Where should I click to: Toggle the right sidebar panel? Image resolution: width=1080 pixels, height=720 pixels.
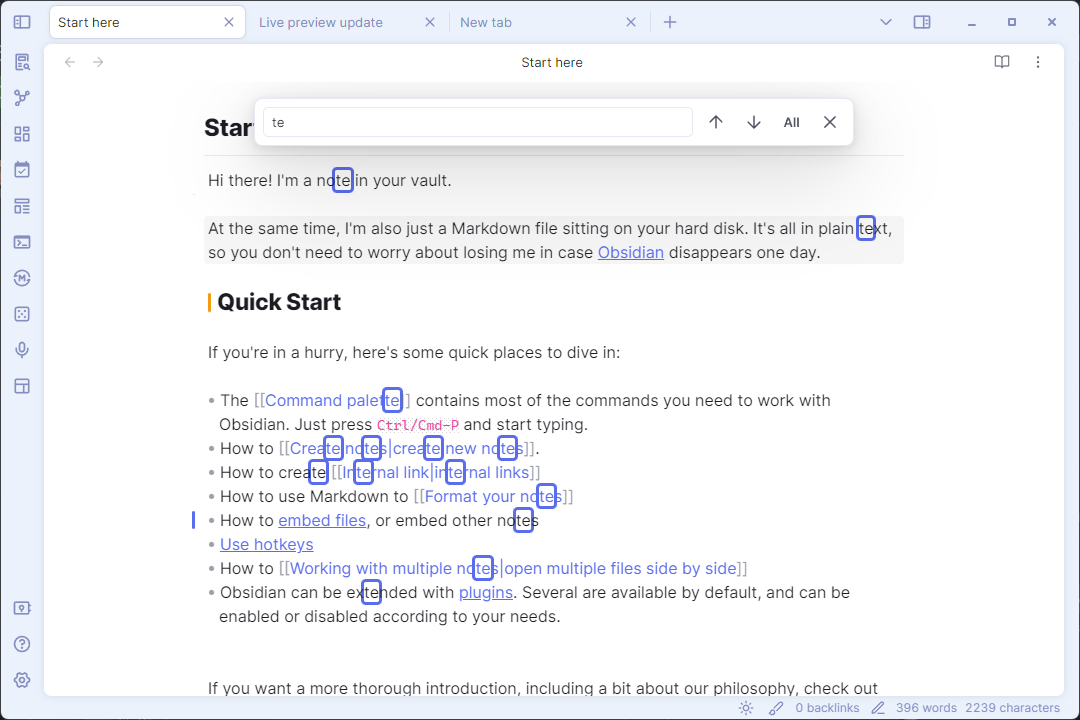tap(921, 21)
